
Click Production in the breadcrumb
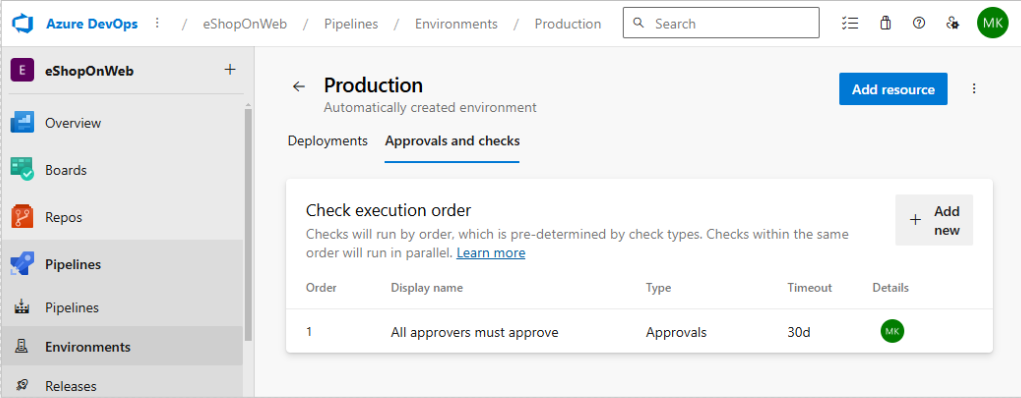(568, 24)
